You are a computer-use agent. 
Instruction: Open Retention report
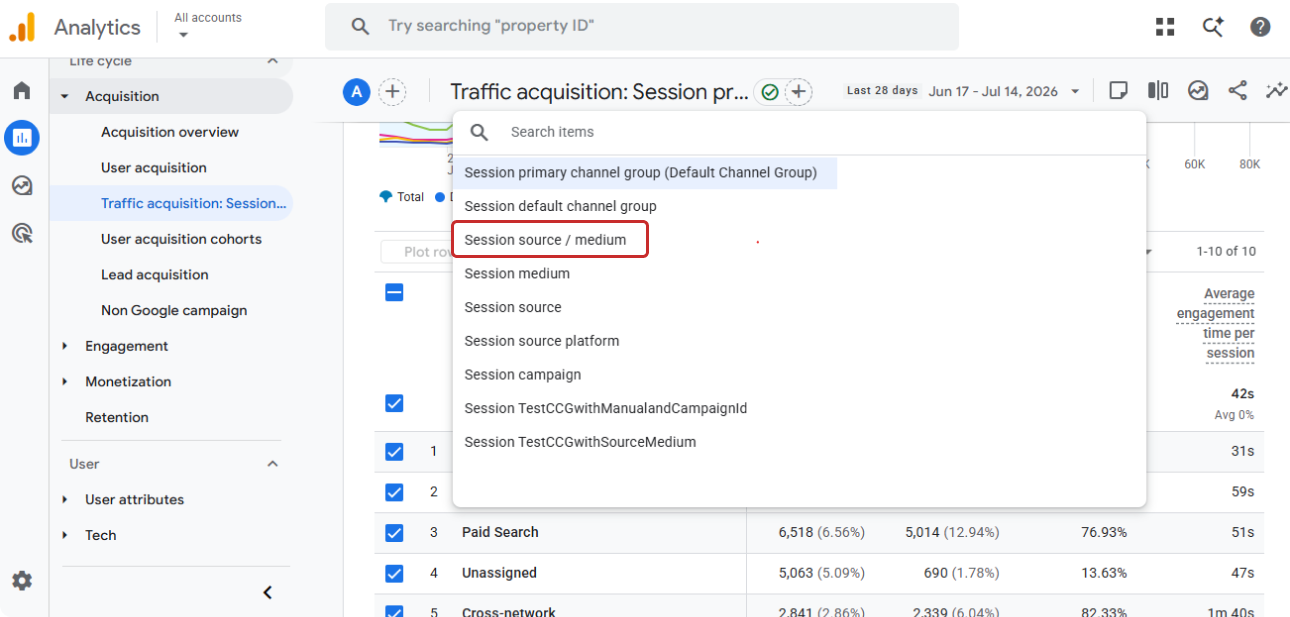(117, 418)
